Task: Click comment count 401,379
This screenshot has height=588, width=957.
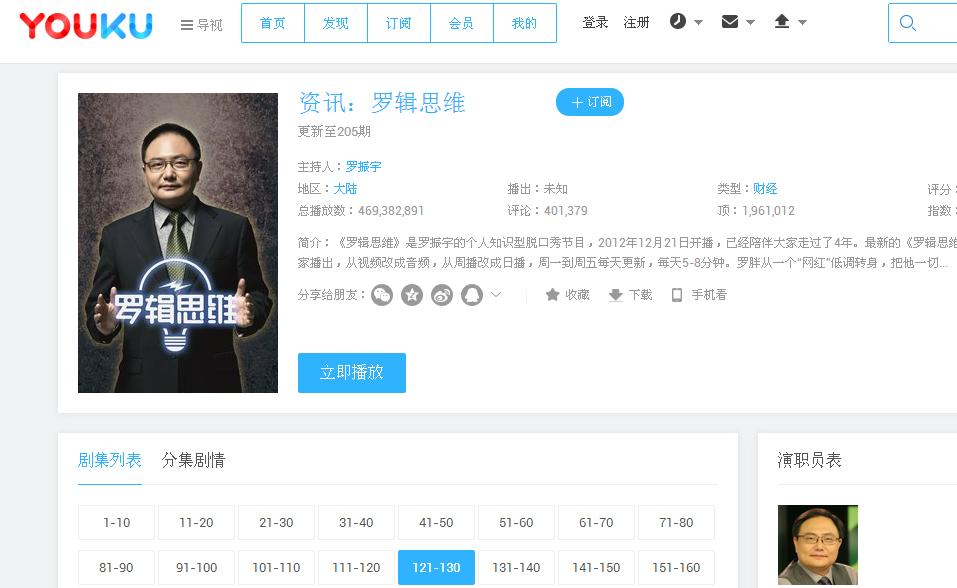Action: (x=566, y=211)
